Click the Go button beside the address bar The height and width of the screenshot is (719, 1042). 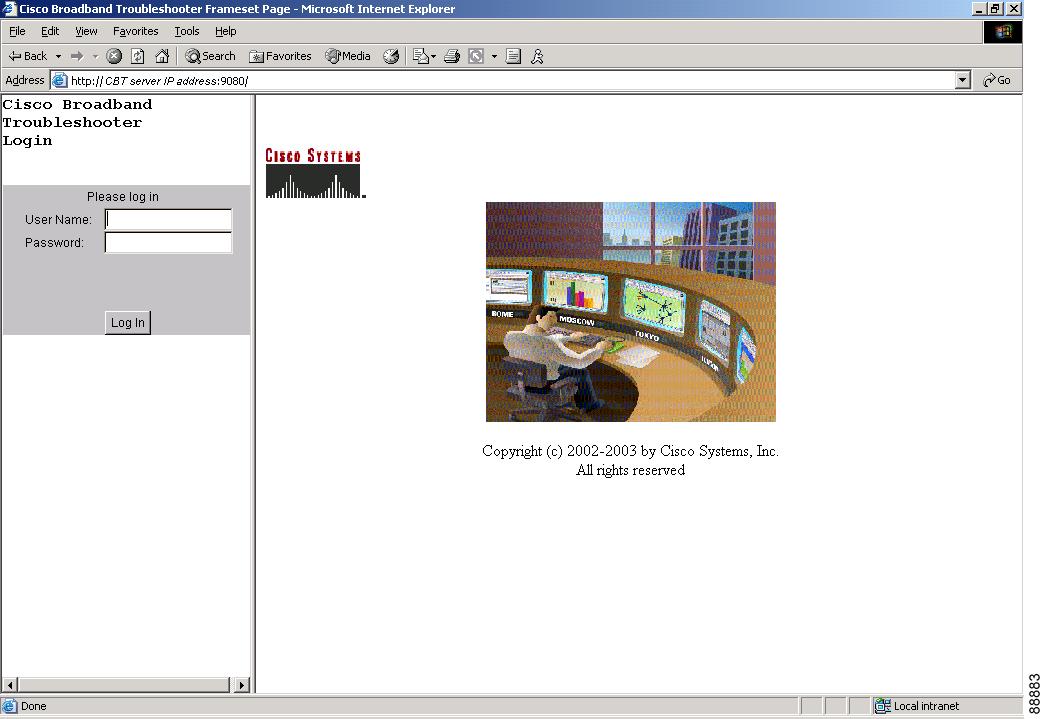(997, 80)
